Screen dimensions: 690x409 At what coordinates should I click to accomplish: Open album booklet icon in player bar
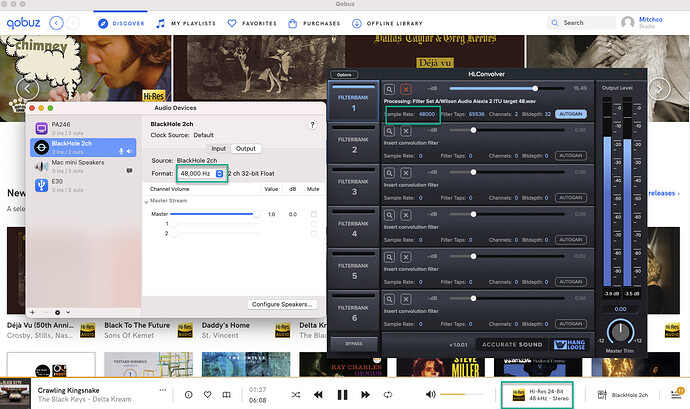[x=226, y=395]
